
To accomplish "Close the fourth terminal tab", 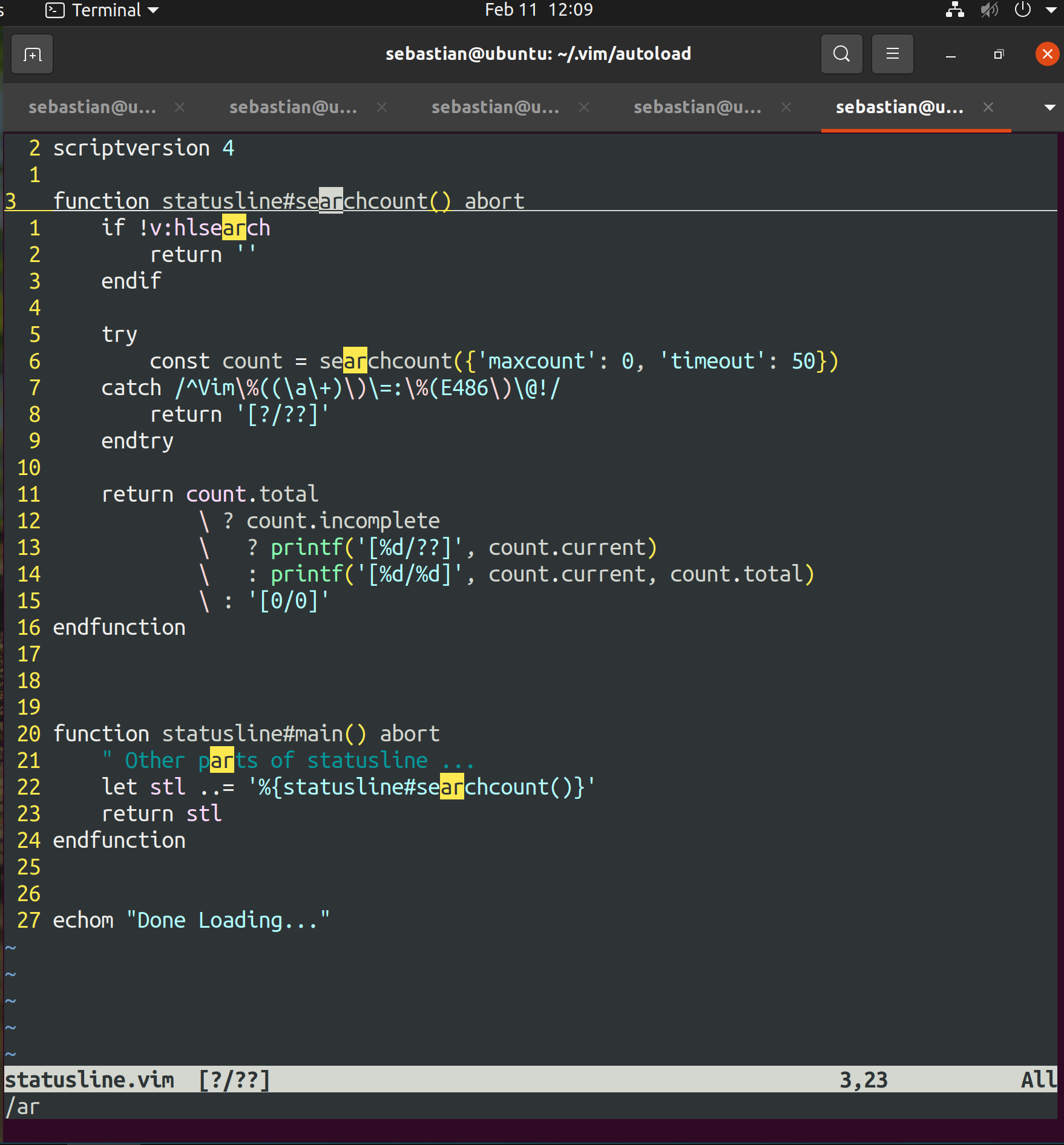I will pos(786,107).
